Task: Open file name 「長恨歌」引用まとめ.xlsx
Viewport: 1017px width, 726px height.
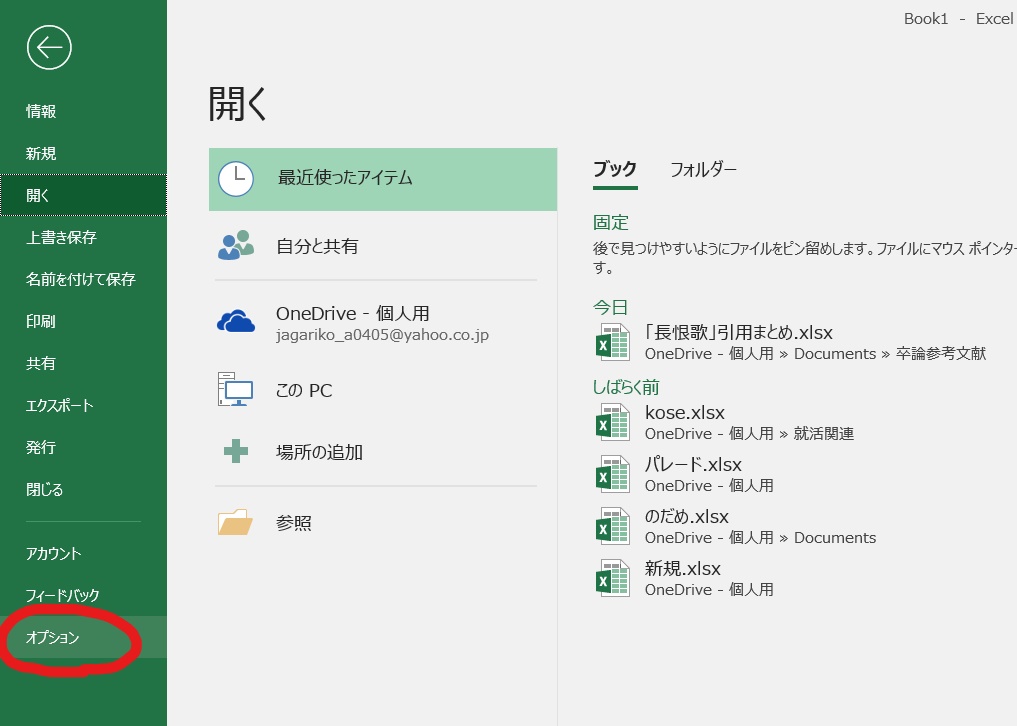Action: click(x=738, y=332)
